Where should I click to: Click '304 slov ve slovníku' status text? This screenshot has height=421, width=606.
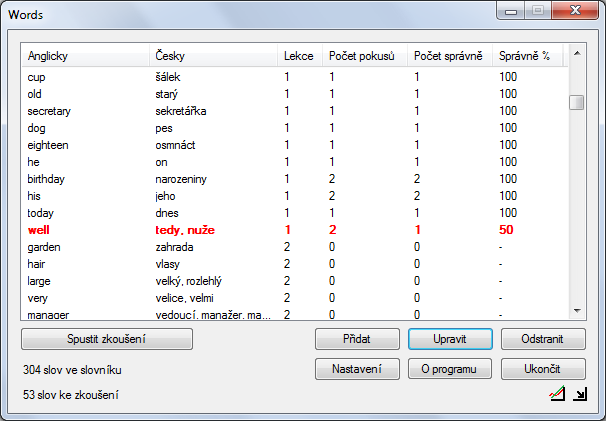[x=72, y=370]
